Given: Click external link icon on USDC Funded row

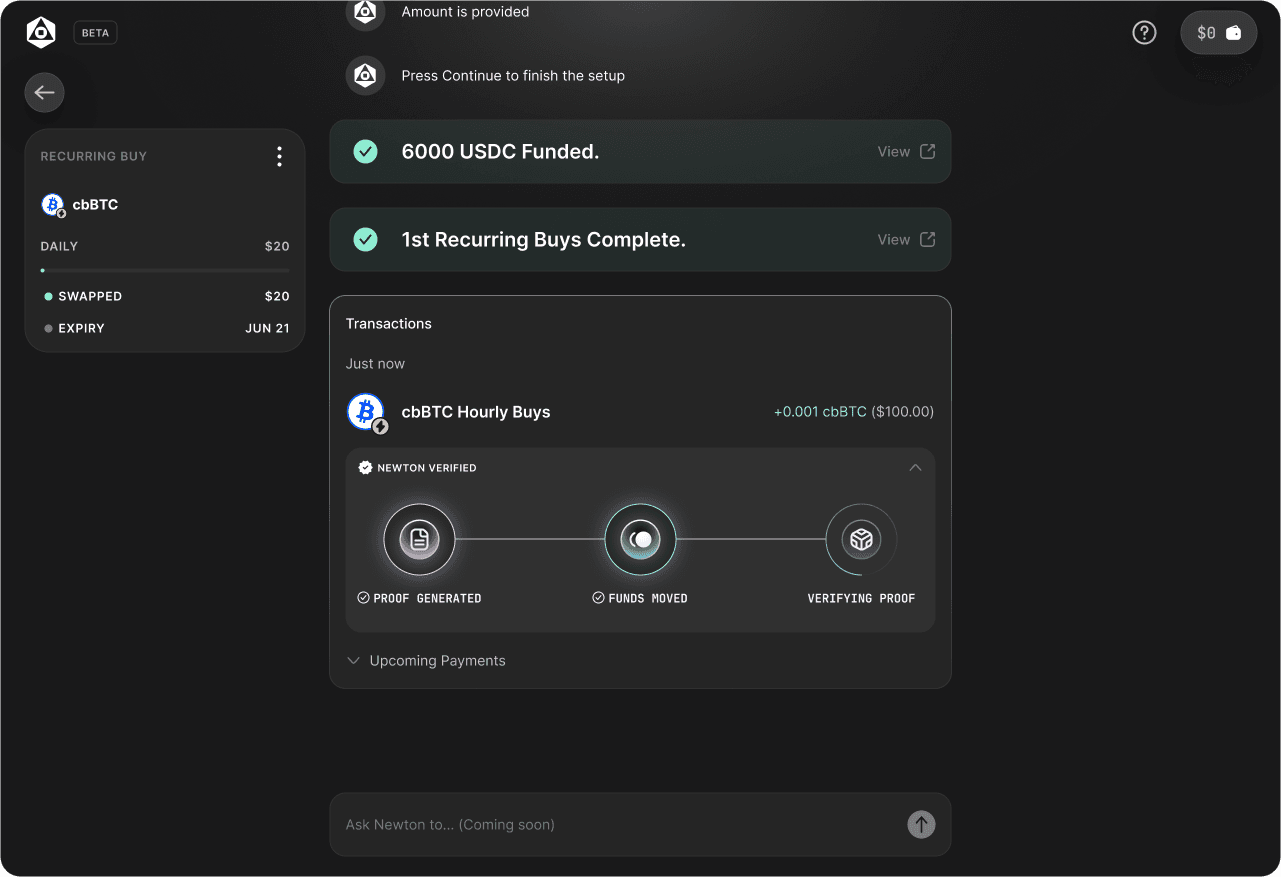Looking at the screenshot, I should pyautogui.click(x=927, y=152).
